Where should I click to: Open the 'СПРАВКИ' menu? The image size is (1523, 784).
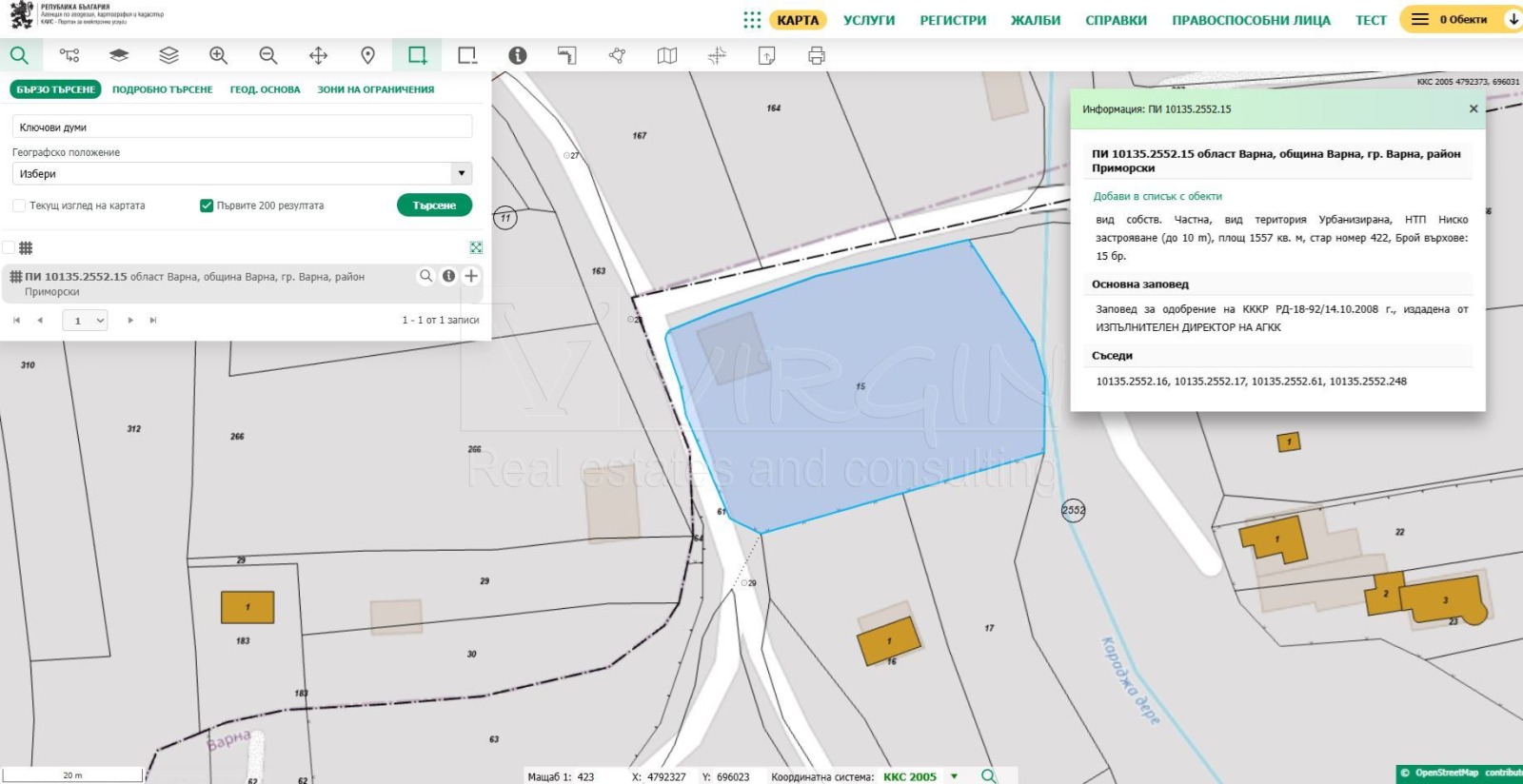pos(1116,20)
